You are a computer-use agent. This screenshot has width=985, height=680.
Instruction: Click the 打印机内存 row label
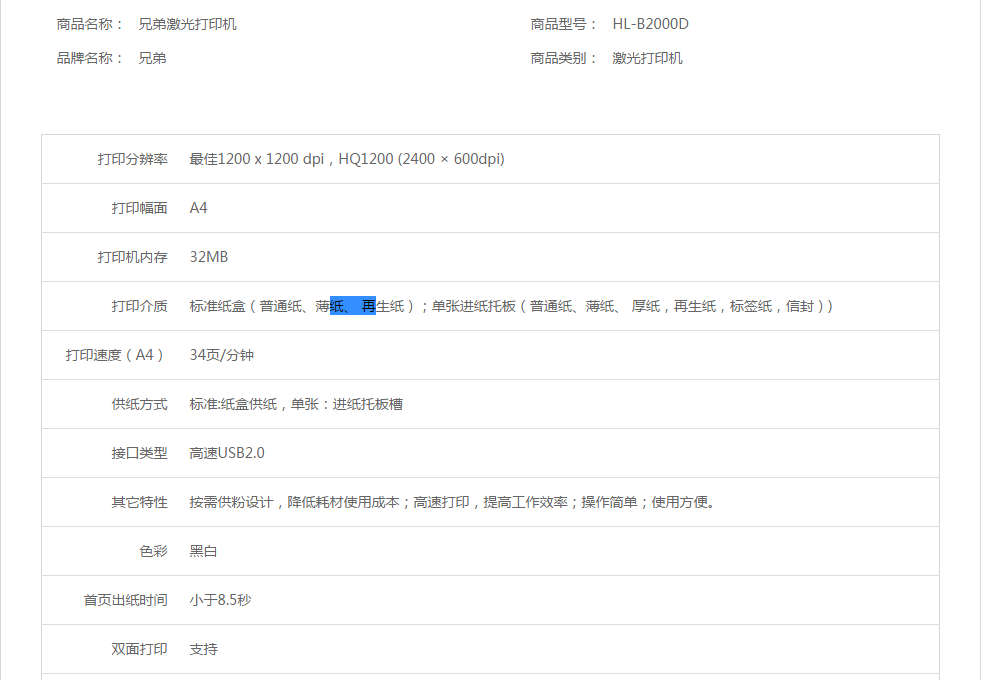[133, 258]
